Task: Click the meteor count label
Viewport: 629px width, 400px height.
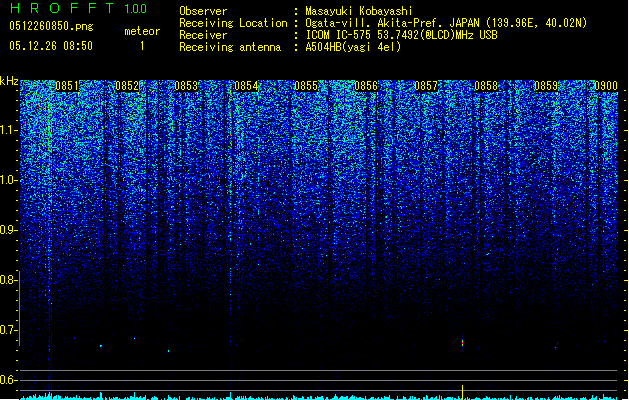Action: [142, 31]
